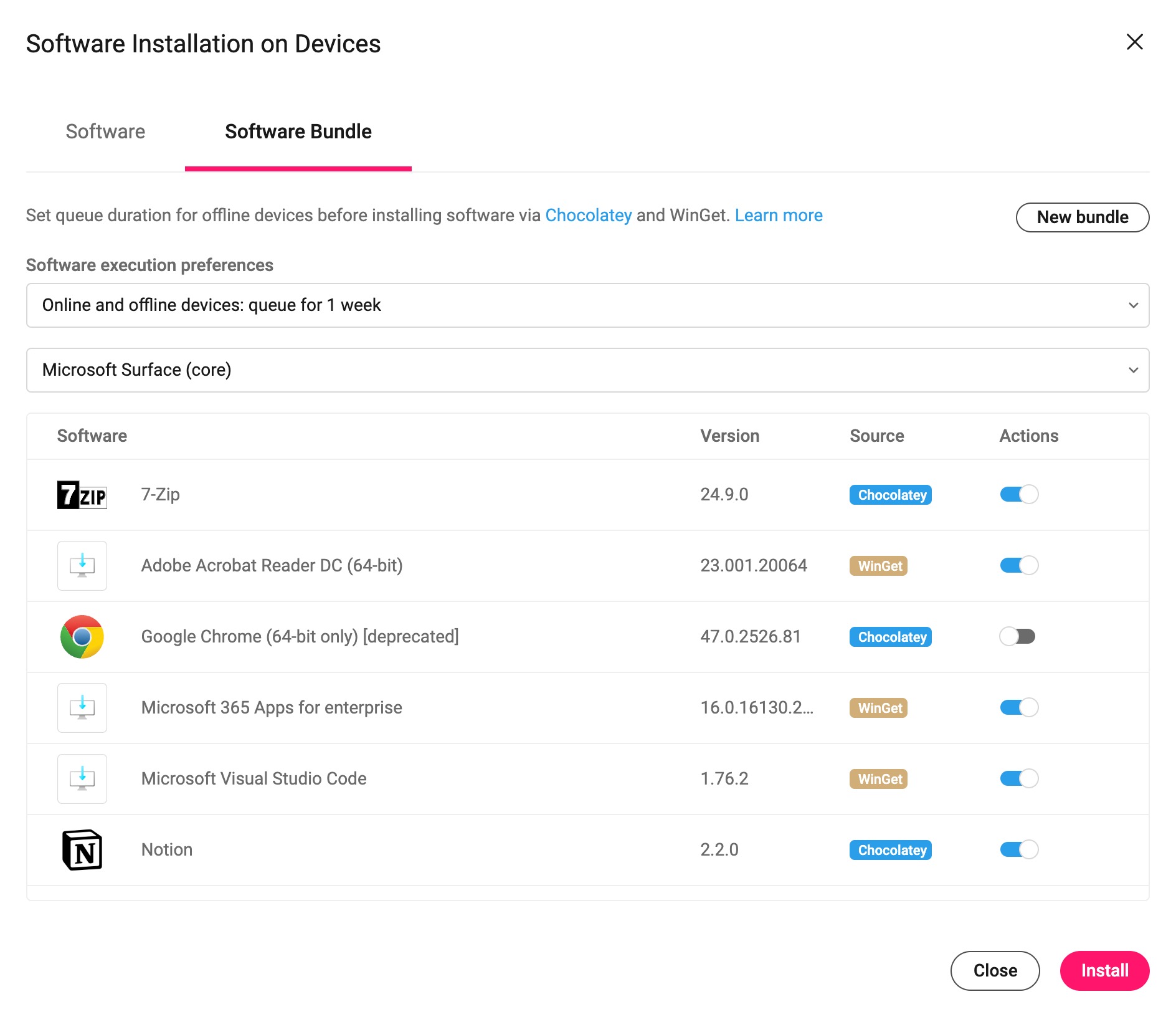The height and width of the screenshot is (1017, 1176).
Task: Click Microsoft 365 Apps for enterprise name
Action: [272, 708]
